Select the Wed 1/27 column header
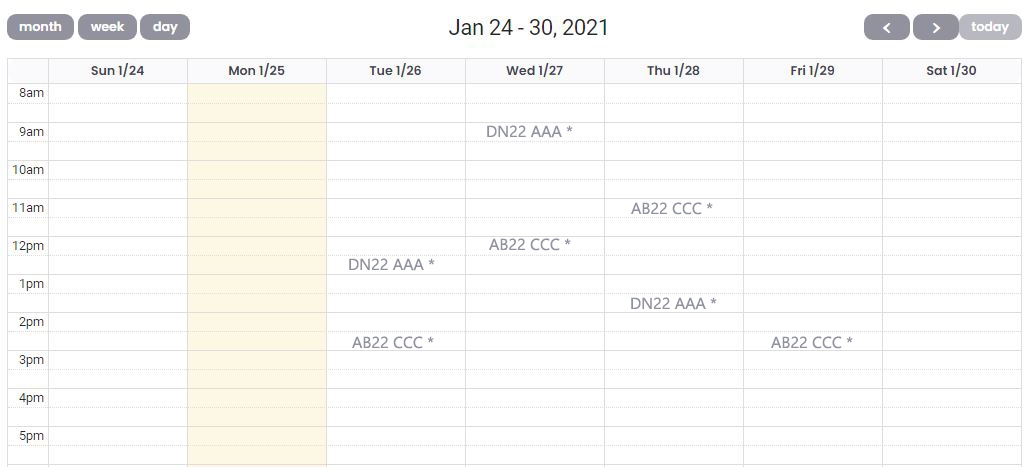 pos(534,71)
